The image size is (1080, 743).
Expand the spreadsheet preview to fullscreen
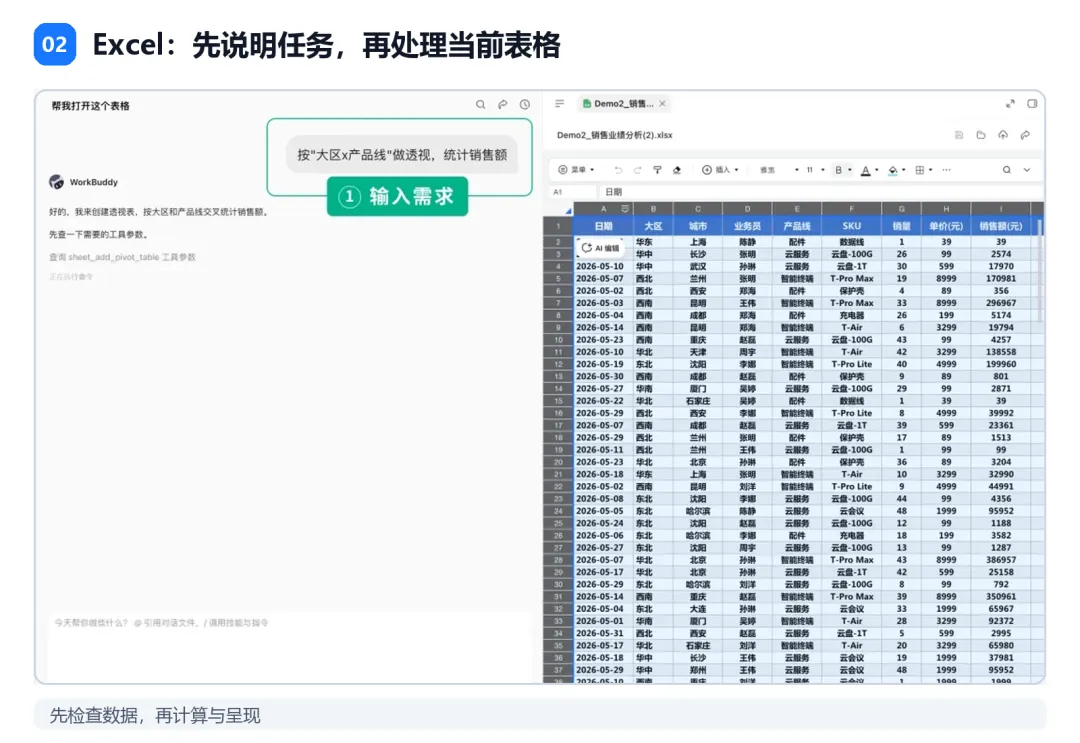(1010, 103)
